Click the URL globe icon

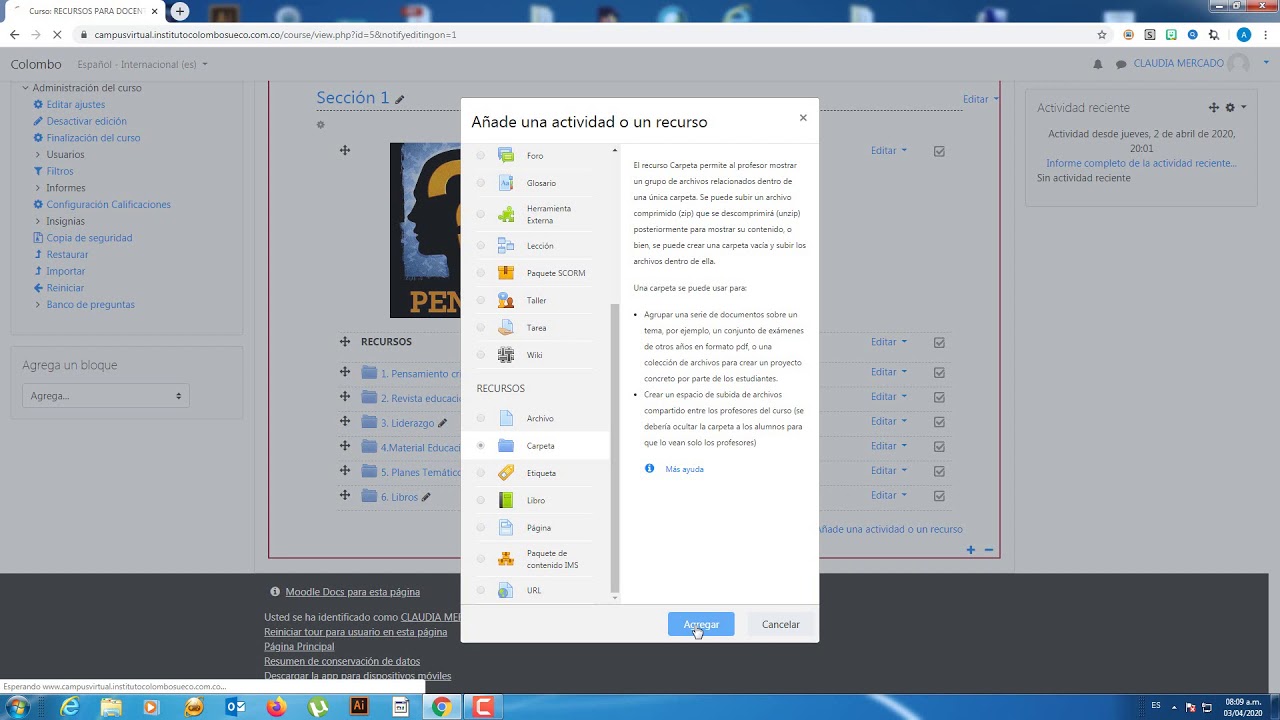506,590
